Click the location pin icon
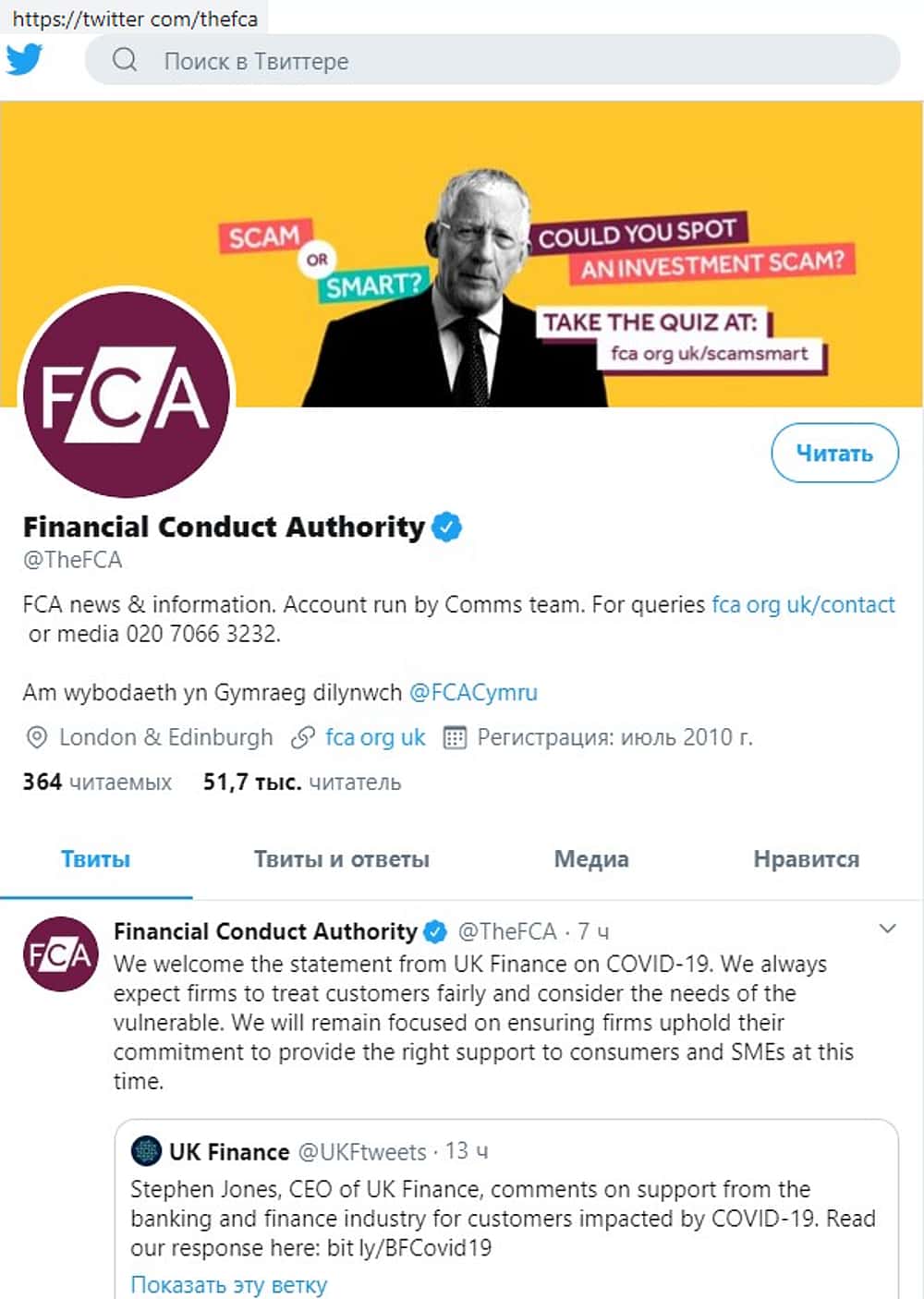Viewport: 924px width, 1299px height. coord(36,737)
